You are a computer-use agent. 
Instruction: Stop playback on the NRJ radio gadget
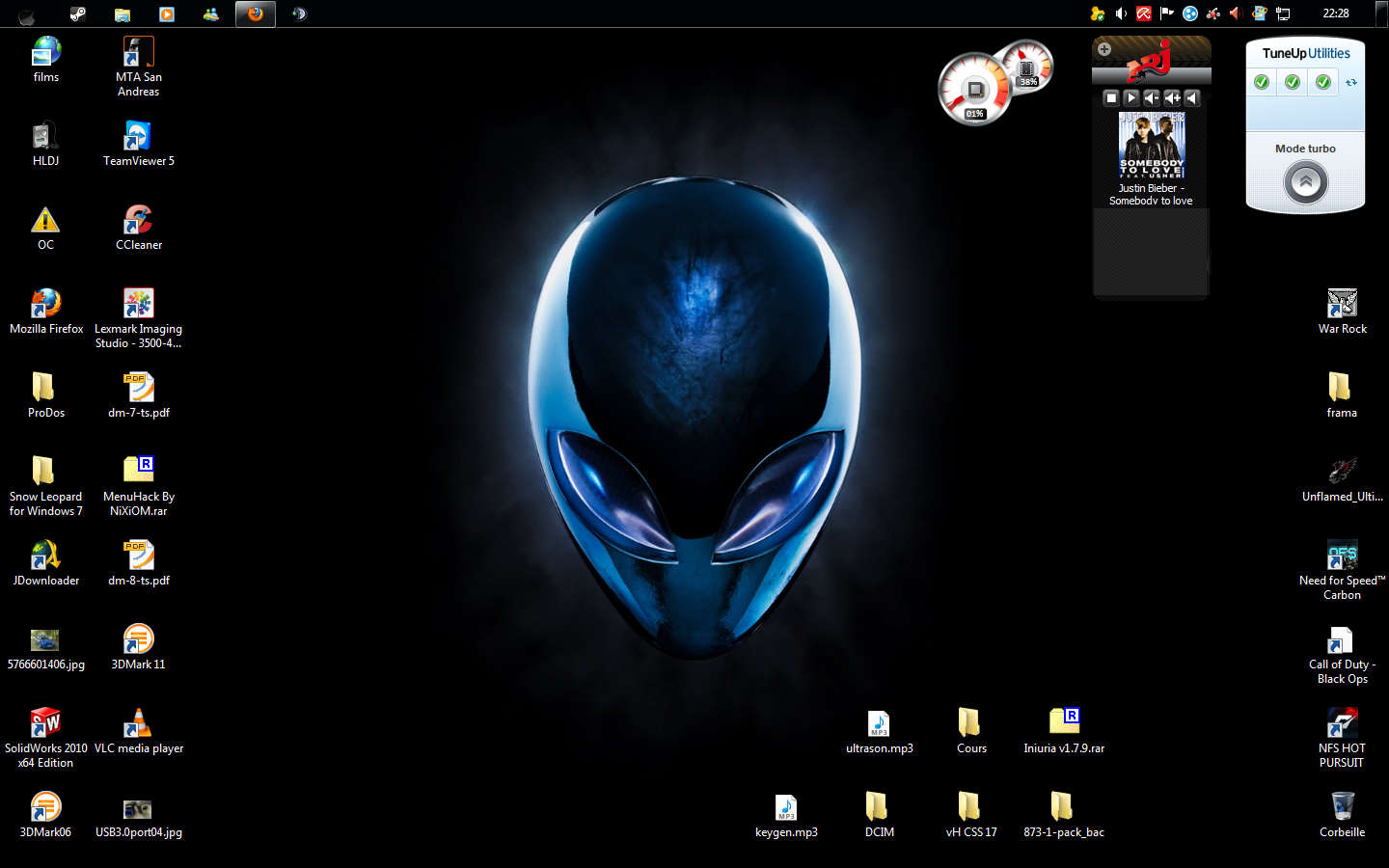(1111, 97)
